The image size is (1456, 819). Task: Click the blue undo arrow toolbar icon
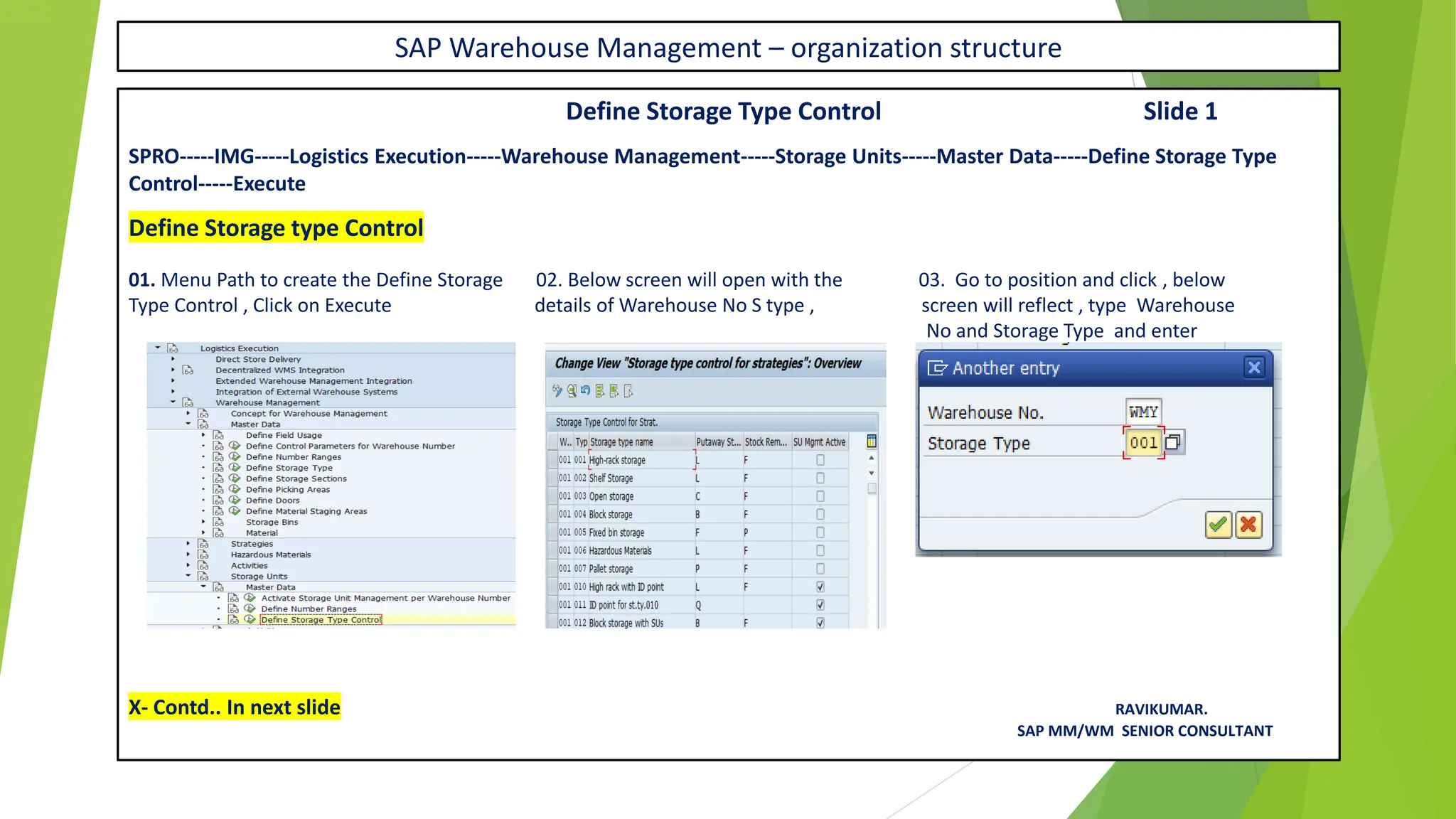coord(585,390)
